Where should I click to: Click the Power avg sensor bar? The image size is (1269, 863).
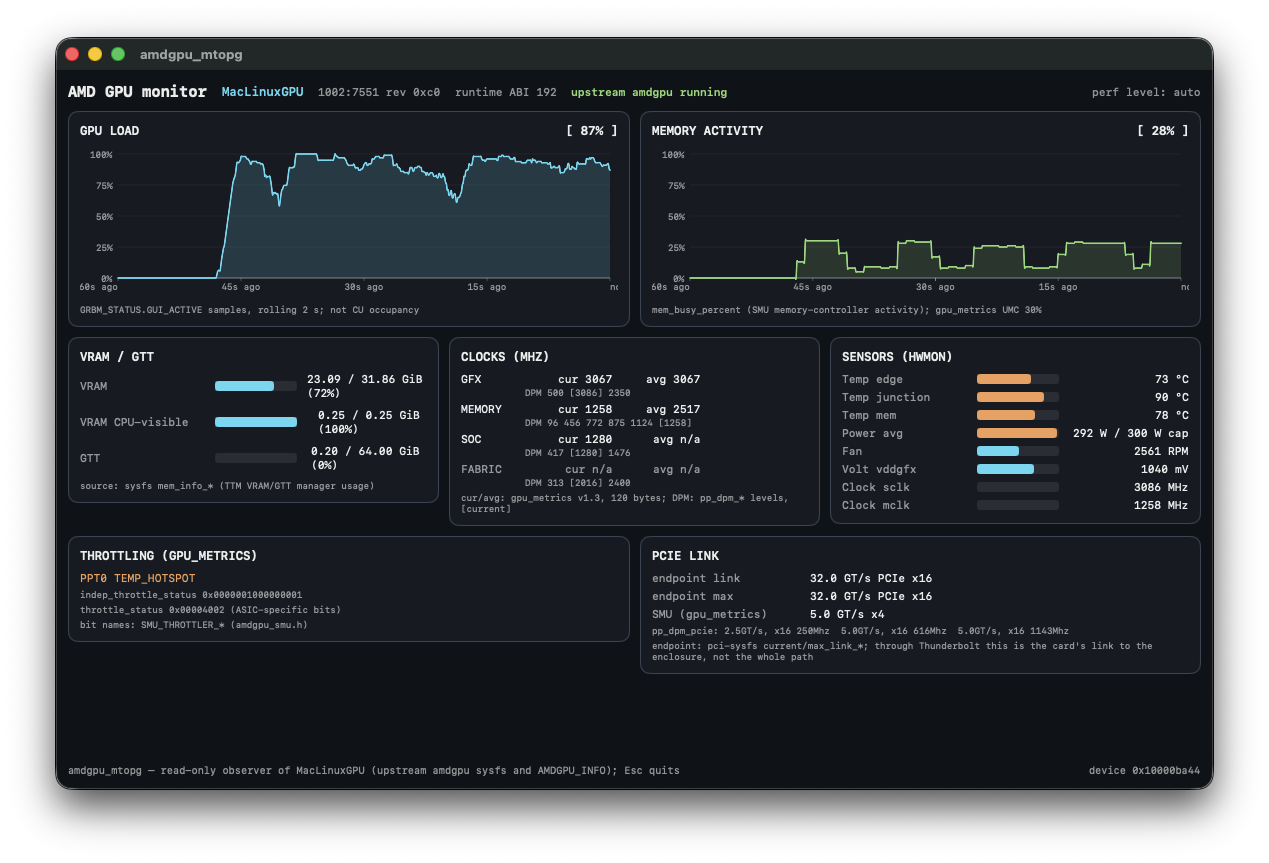(x=1018, y=433)
